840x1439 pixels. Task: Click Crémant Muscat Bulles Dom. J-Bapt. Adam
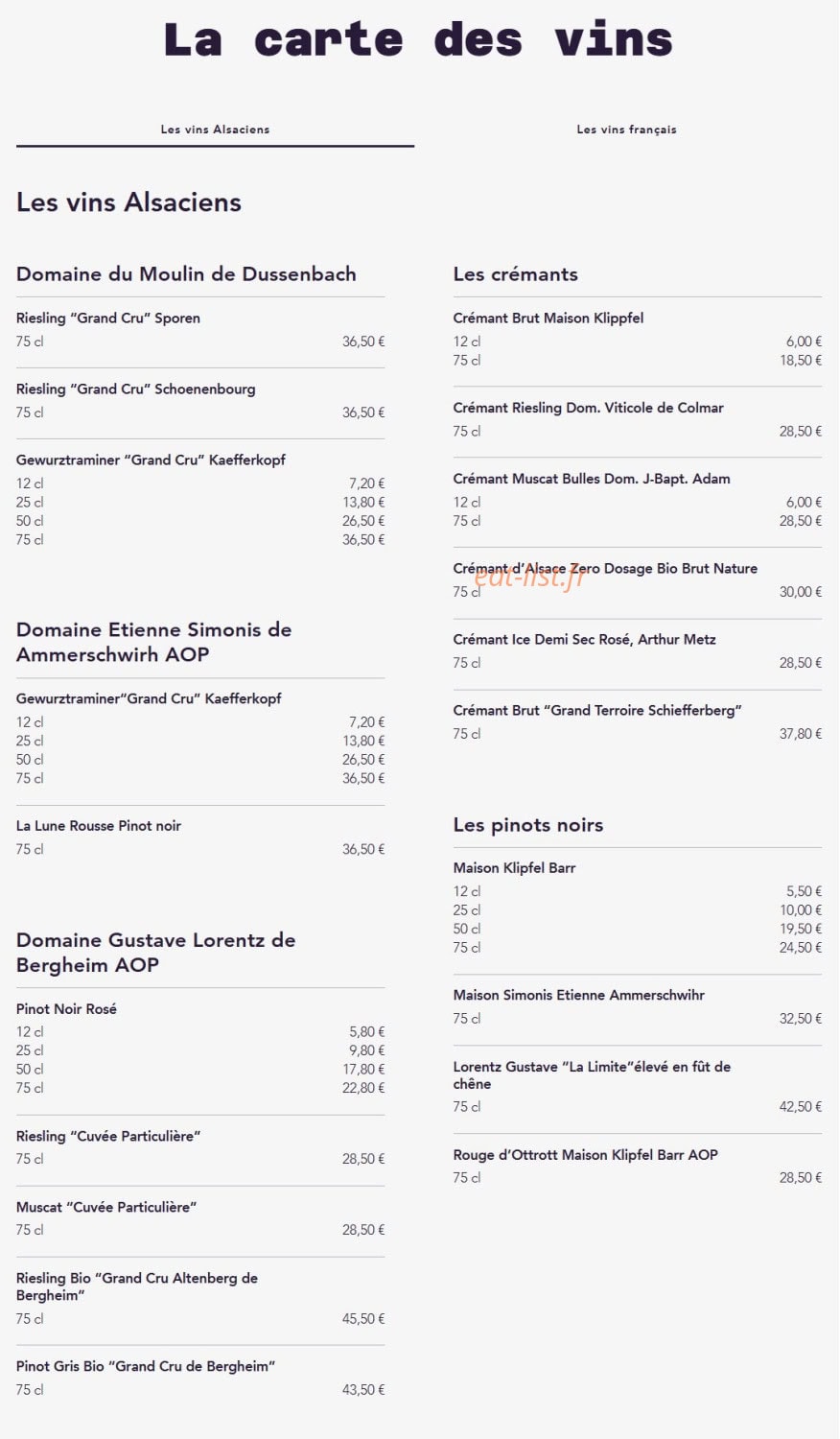pyautogui.click(x=592, y=479)
